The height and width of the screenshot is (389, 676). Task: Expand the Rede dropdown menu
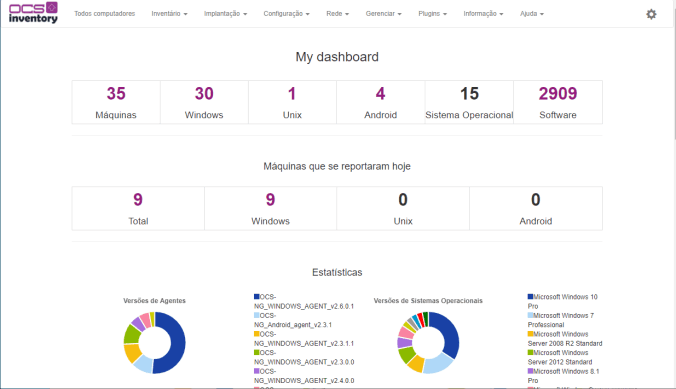pyautogui.click(x=338, y=14)
